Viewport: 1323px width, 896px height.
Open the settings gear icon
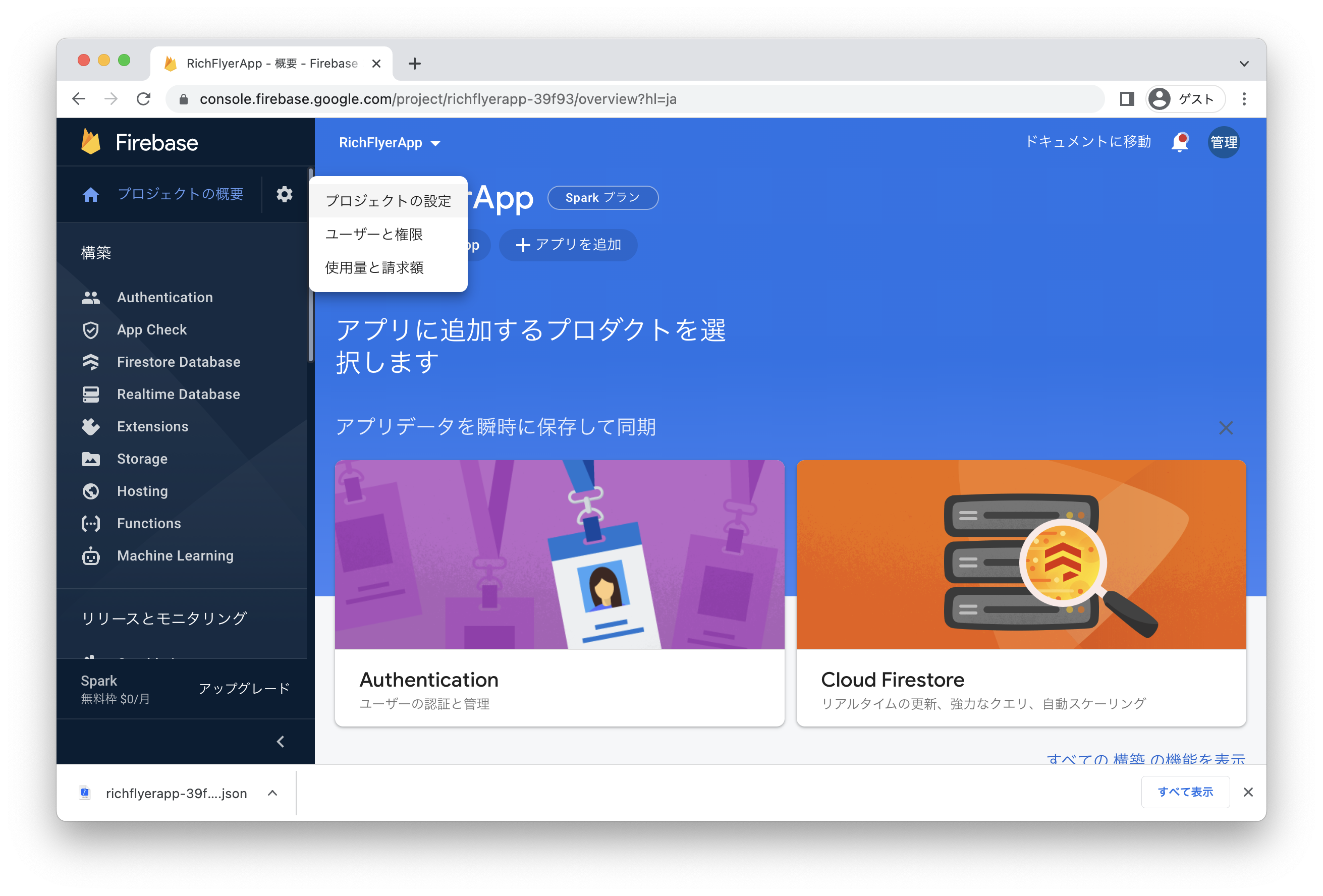pos(284,194)
